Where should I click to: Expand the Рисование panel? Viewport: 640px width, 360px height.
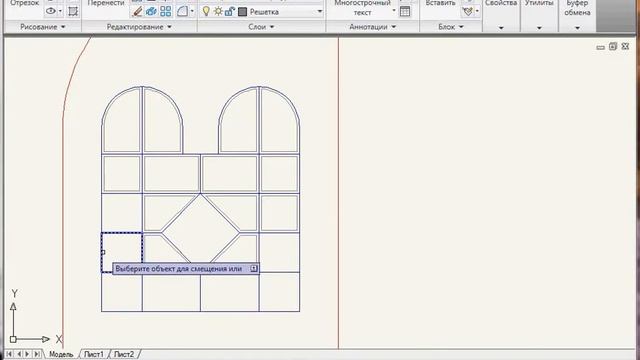42,27
